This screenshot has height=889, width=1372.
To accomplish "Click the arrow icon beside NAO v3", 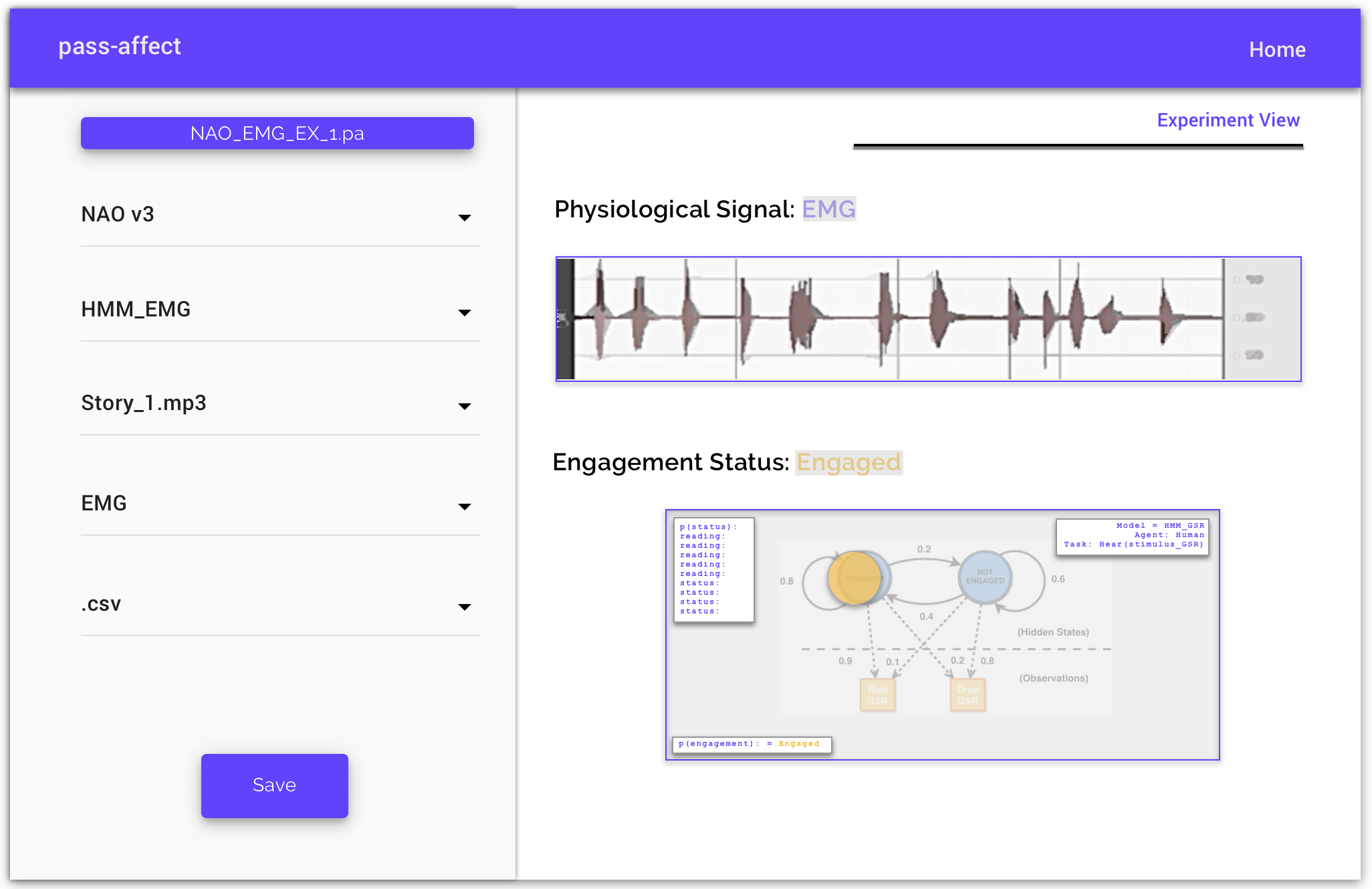I will tap(465, 217).
